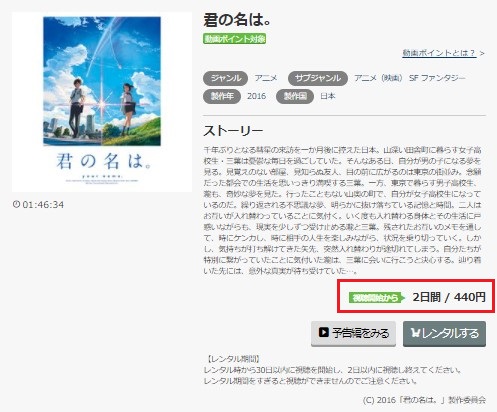The width and height of the screenshot is (497, 412).
Task: Click the 01:46:34 duration text
Action: (x=43, y=204)
